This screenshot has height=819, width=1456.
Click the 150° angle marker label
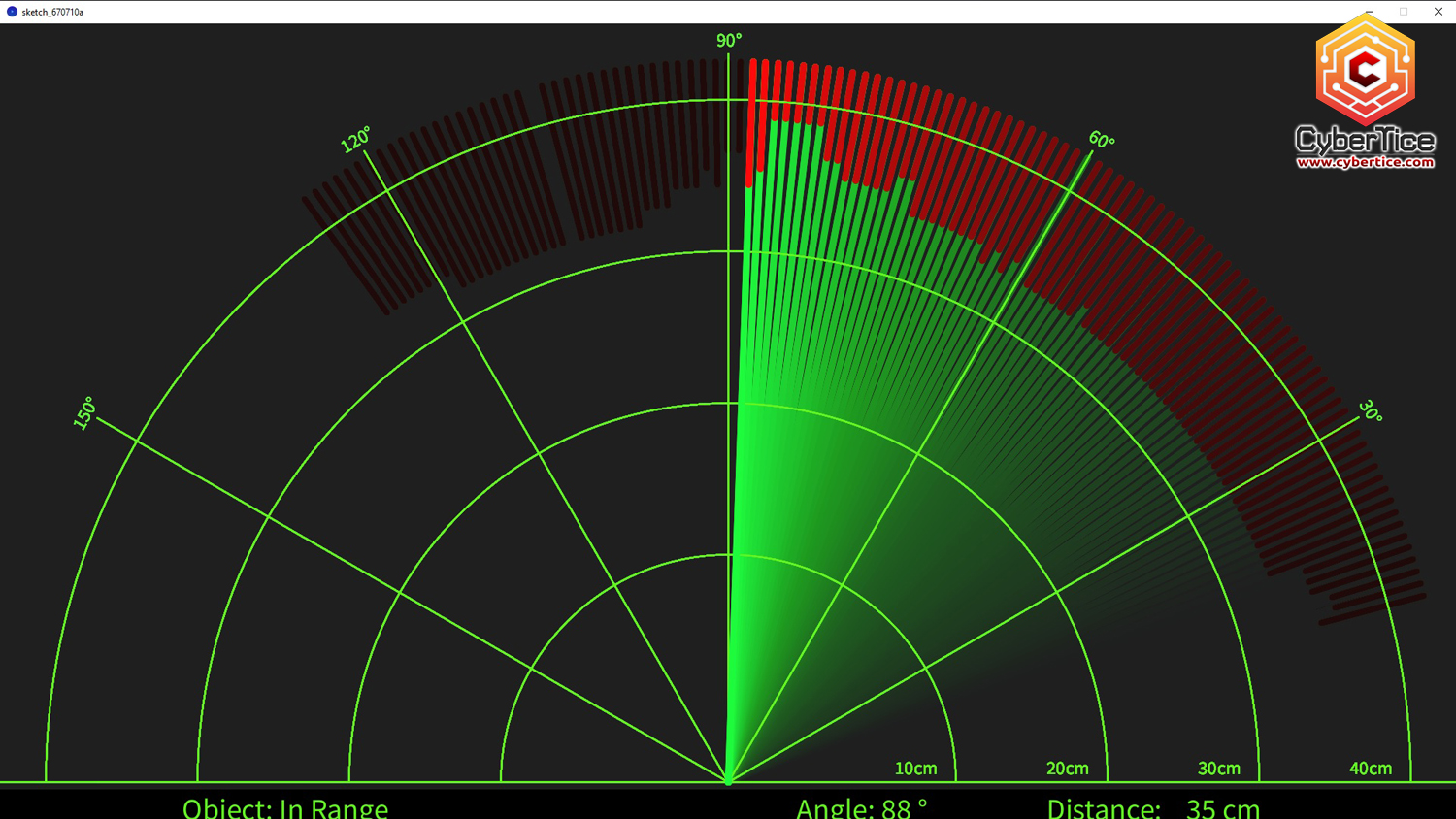point(84,413)
